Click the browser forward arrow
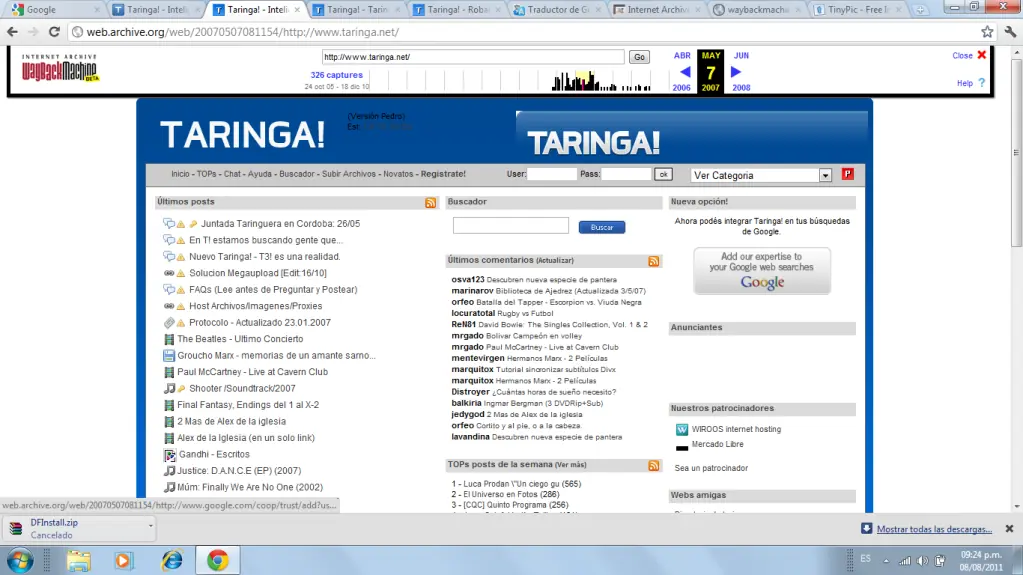This screenshot has width=1023, height=575. (33, 31)
